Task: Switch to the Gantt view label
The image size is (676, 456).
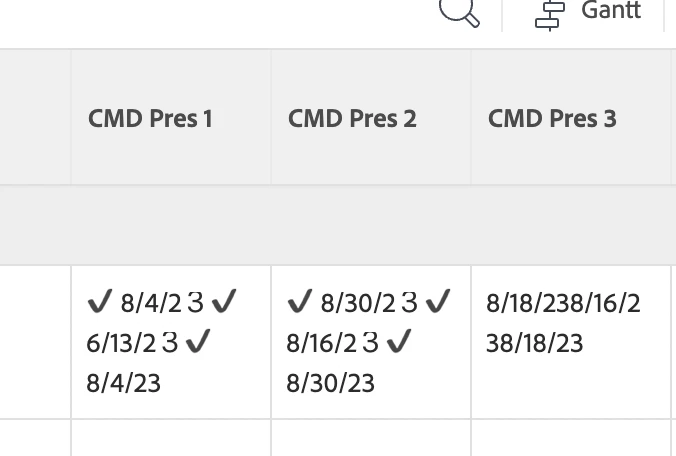Action: [x=611, y=10]
